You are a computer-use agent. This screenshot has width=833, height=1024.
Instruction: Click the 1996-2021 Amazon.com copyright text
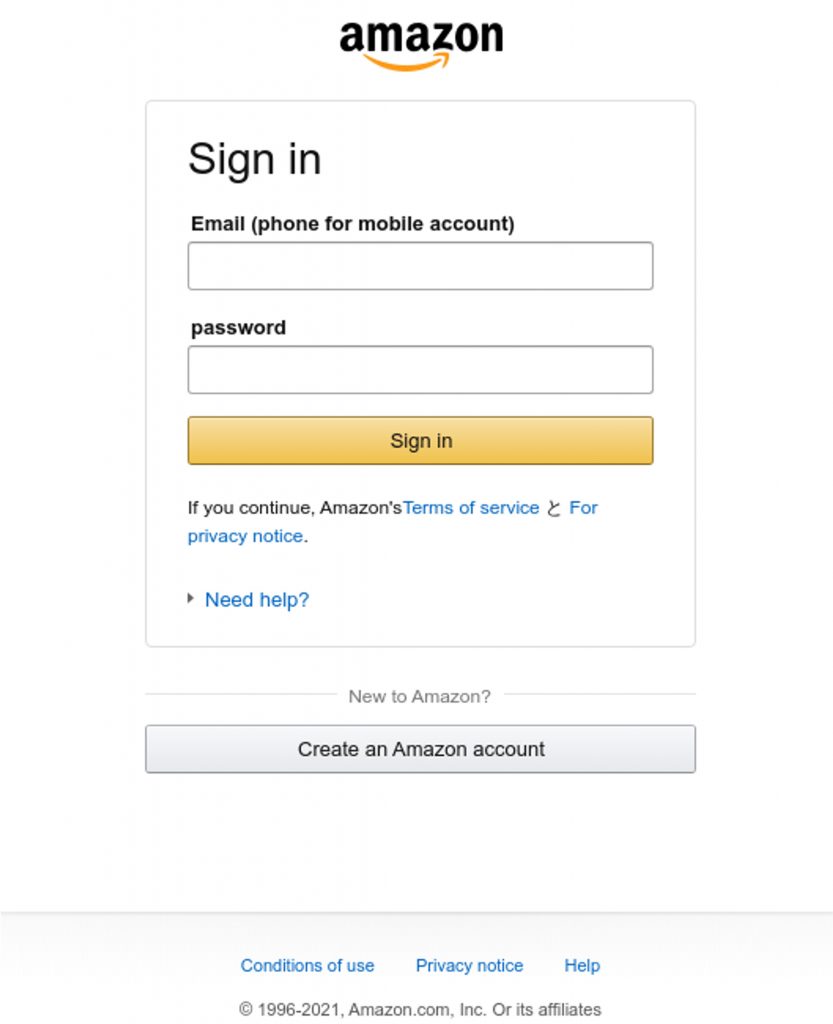[420, 1009]
